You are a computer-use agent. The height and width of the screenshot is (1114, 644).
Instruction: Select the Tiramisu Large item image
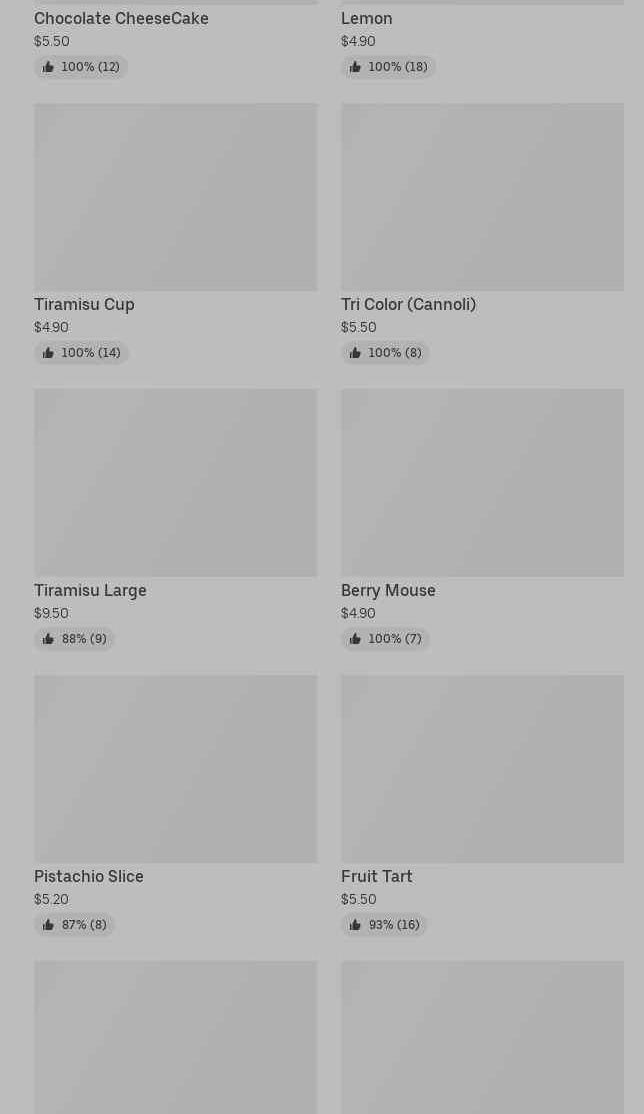(x=175, y=483)
